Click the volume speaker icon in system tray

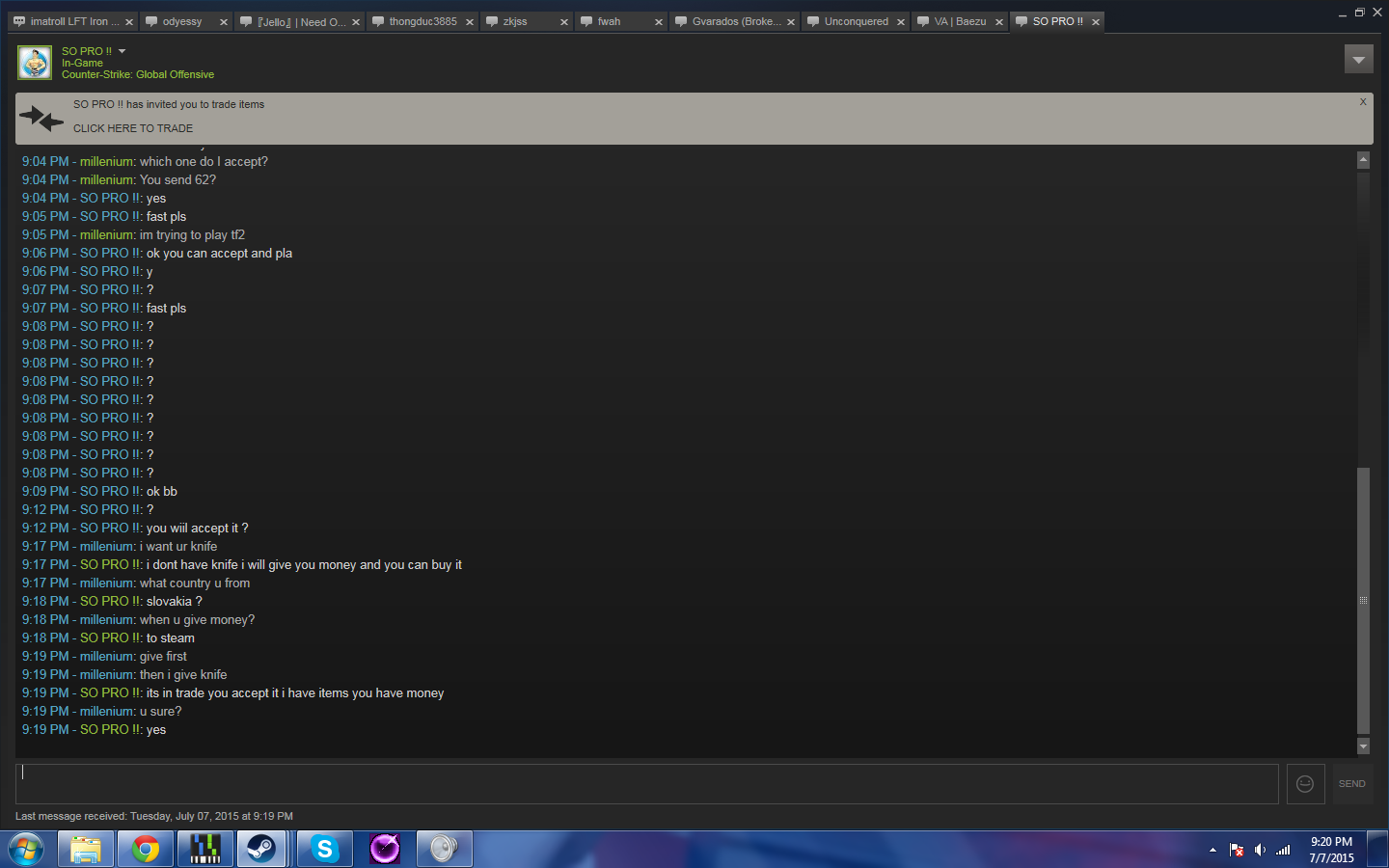coord(1260,850)
